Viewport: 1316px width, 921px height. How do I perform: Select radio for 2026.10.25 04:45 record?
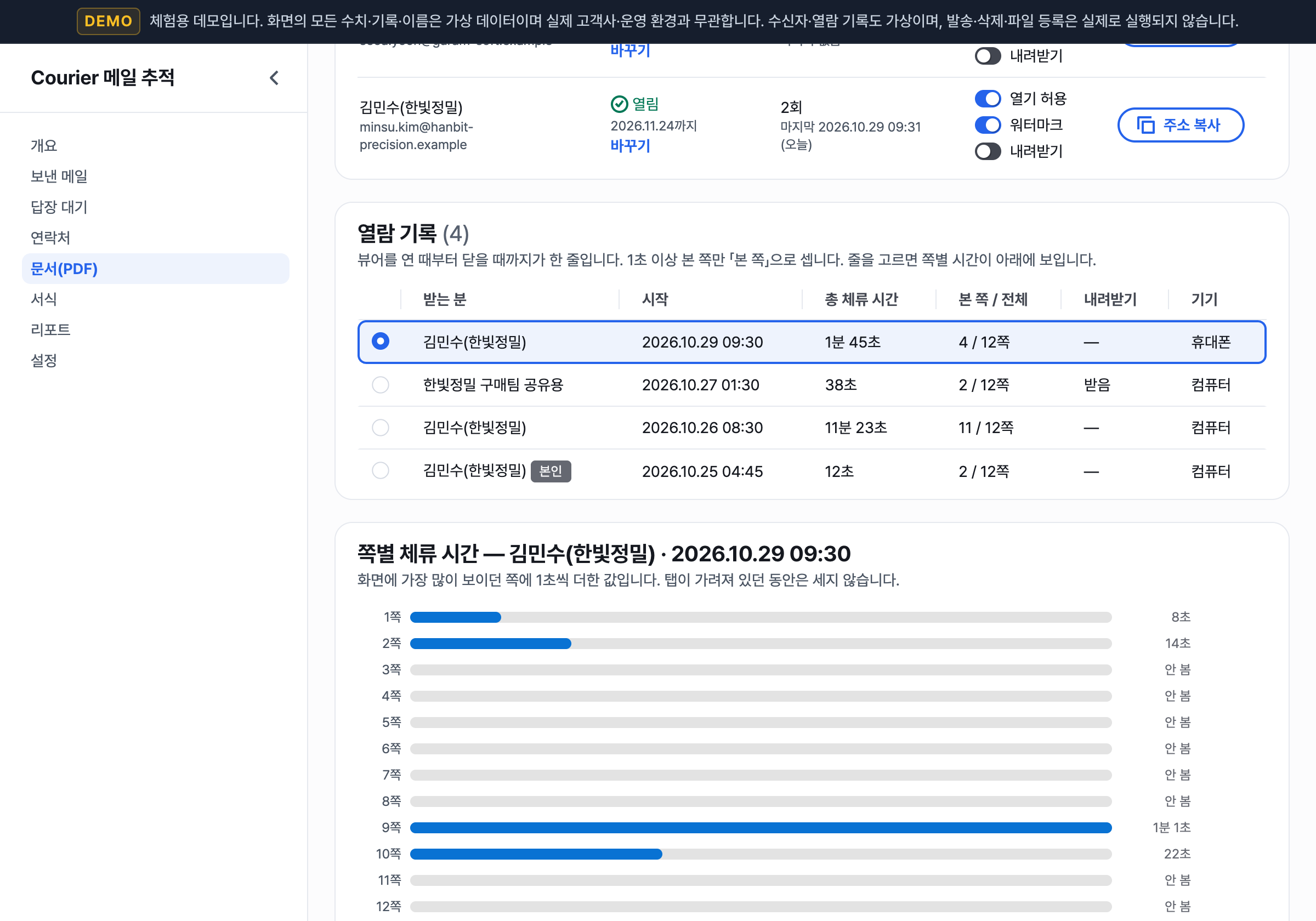click(x=380, y=470)
